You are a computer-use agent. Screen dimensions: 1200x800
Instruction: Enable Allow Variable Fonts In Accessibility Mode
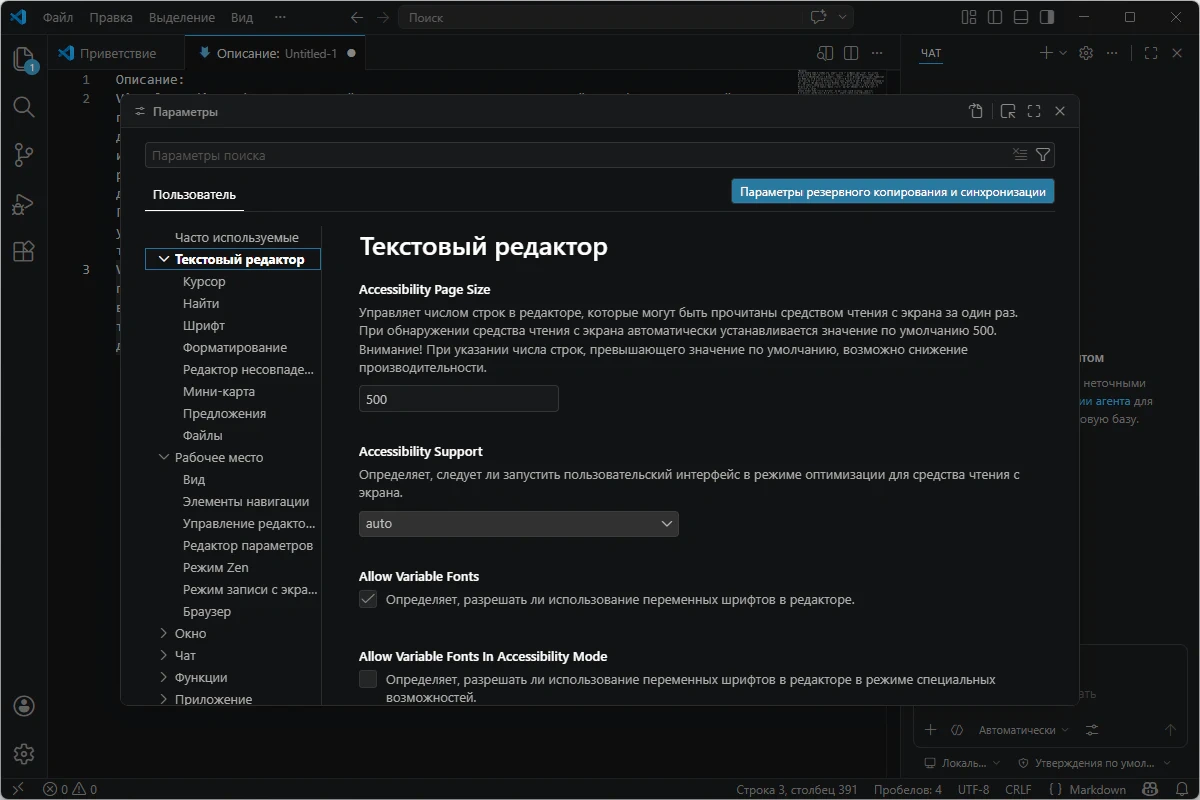click(x=368, y=680)
